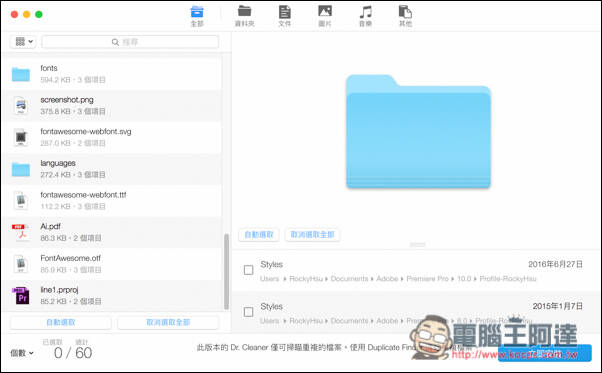Select the 全部 (All) category tab

[x=197, y=16]
